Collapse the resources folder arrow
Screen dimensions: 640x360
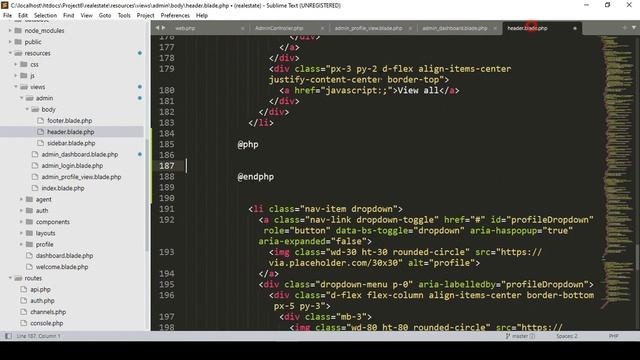(10, 53)
